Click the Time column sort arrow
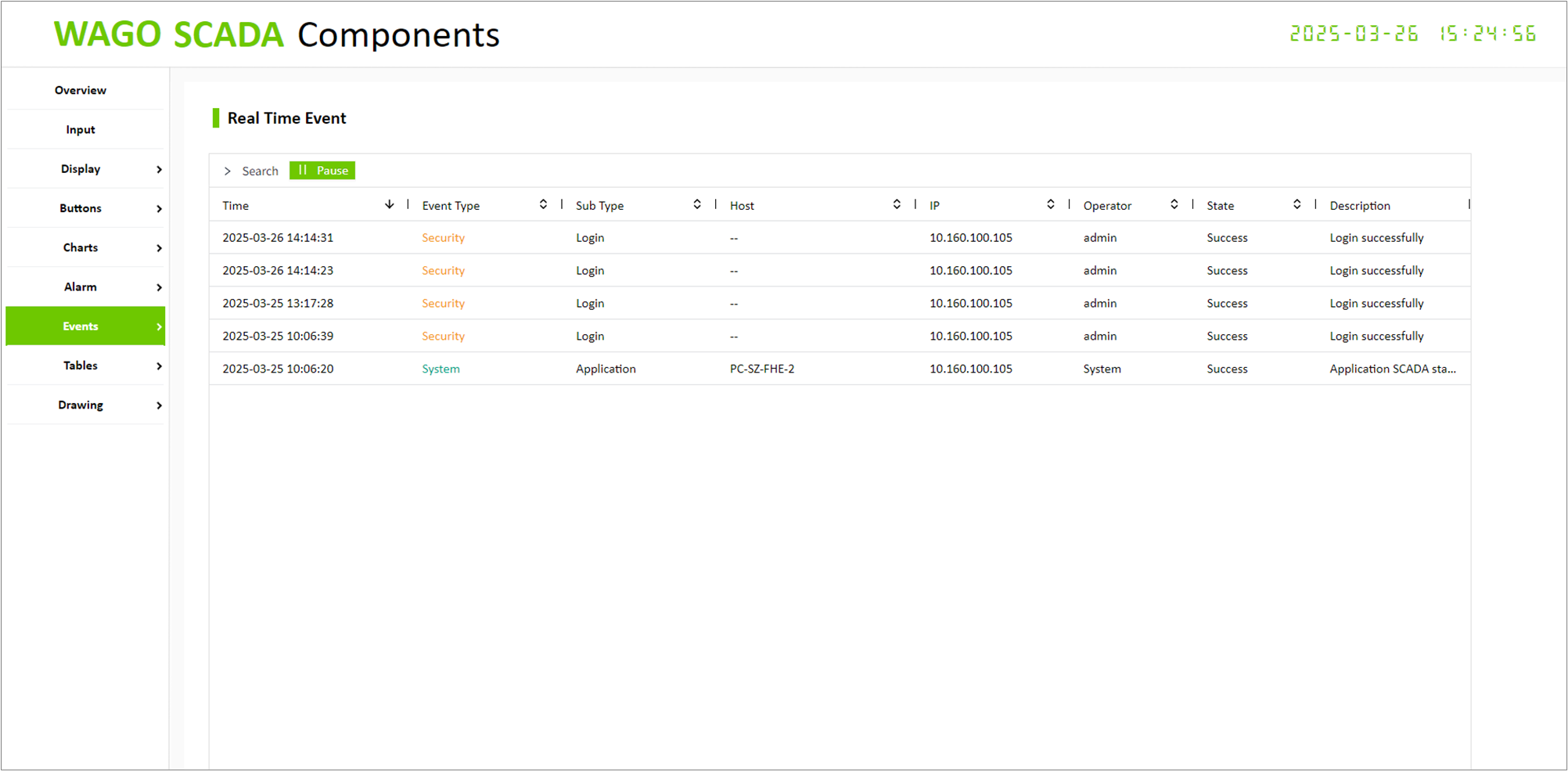Viewport: 1568px width, 771px height. (x=389, y=205)
